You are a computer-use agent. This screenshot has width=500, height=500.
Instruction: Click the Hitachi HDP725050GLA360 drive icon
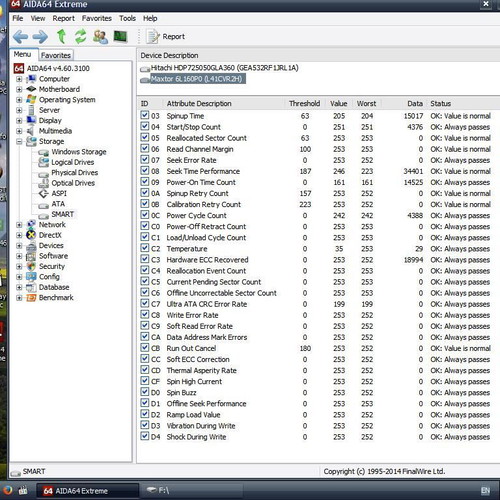tap(145, 69)
